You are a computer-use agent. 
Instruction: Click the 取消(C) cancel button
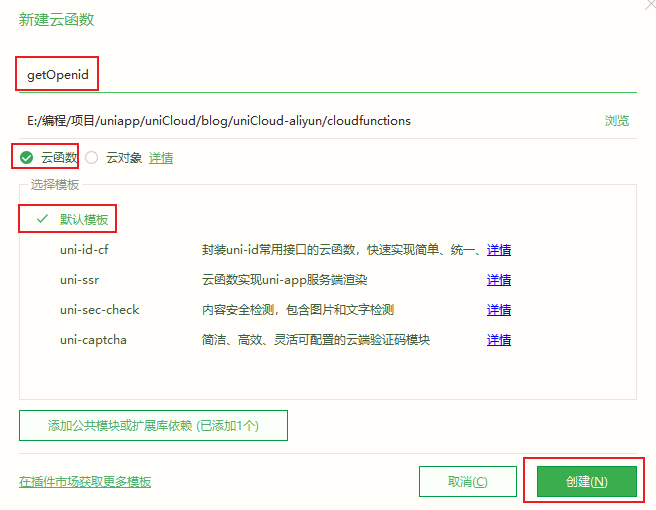pos(468,482)
